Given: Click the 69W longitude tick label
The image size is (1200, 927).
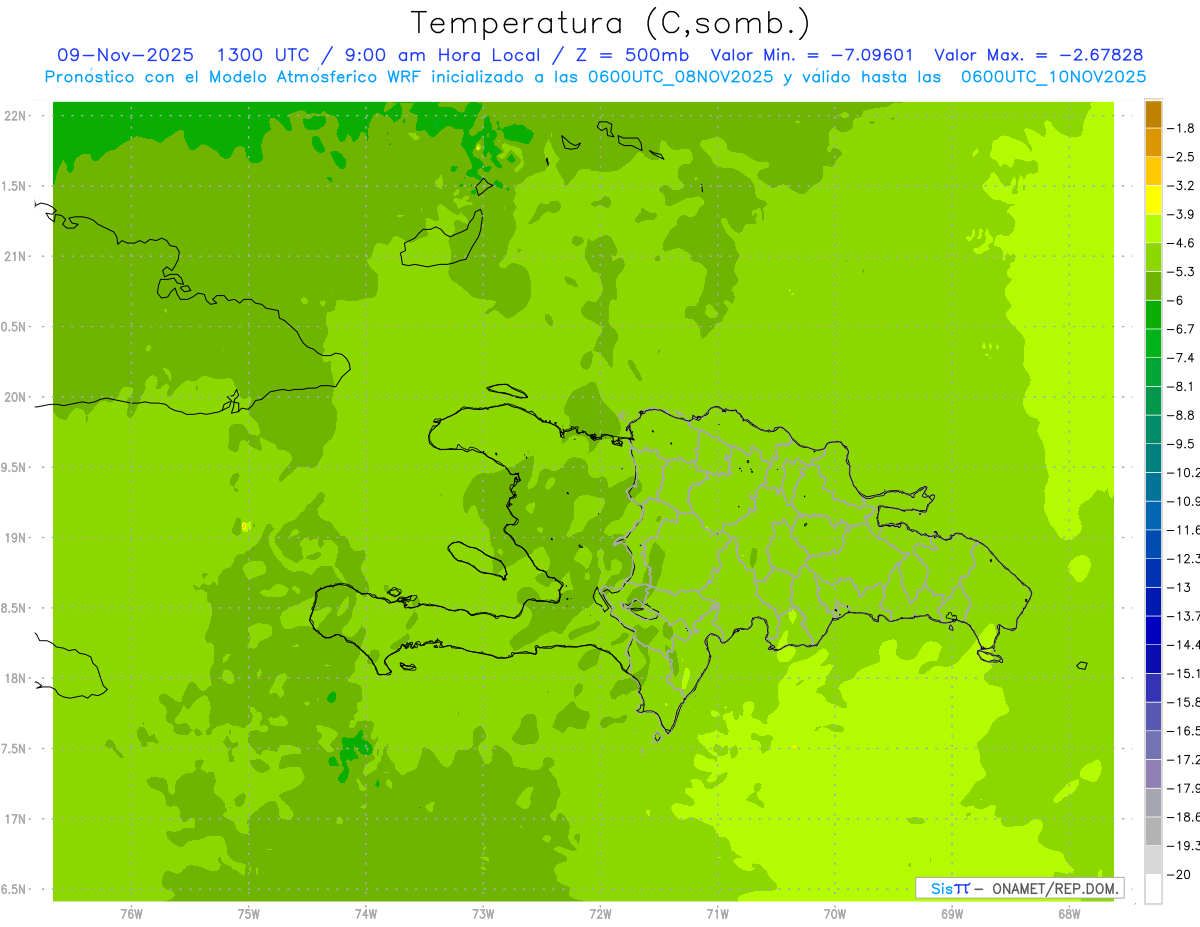Looking at the screenshot, I should click(x=951, y=914).
